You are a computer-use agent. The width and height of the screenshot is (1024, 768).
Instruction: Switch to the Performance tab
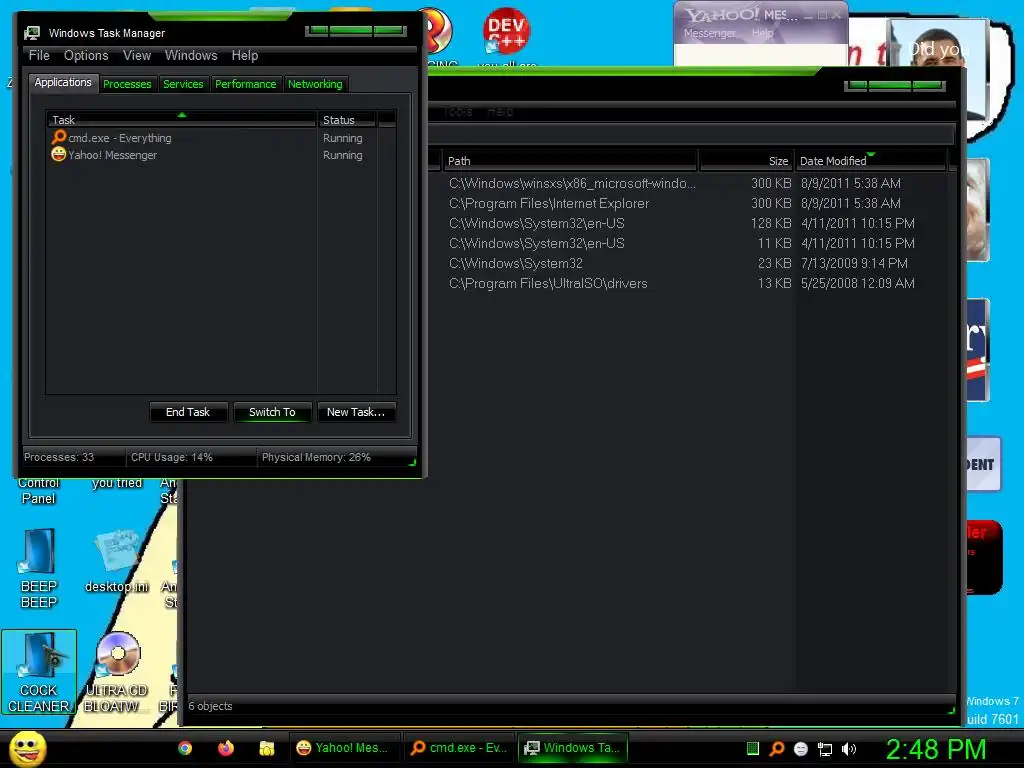[246, 84]
